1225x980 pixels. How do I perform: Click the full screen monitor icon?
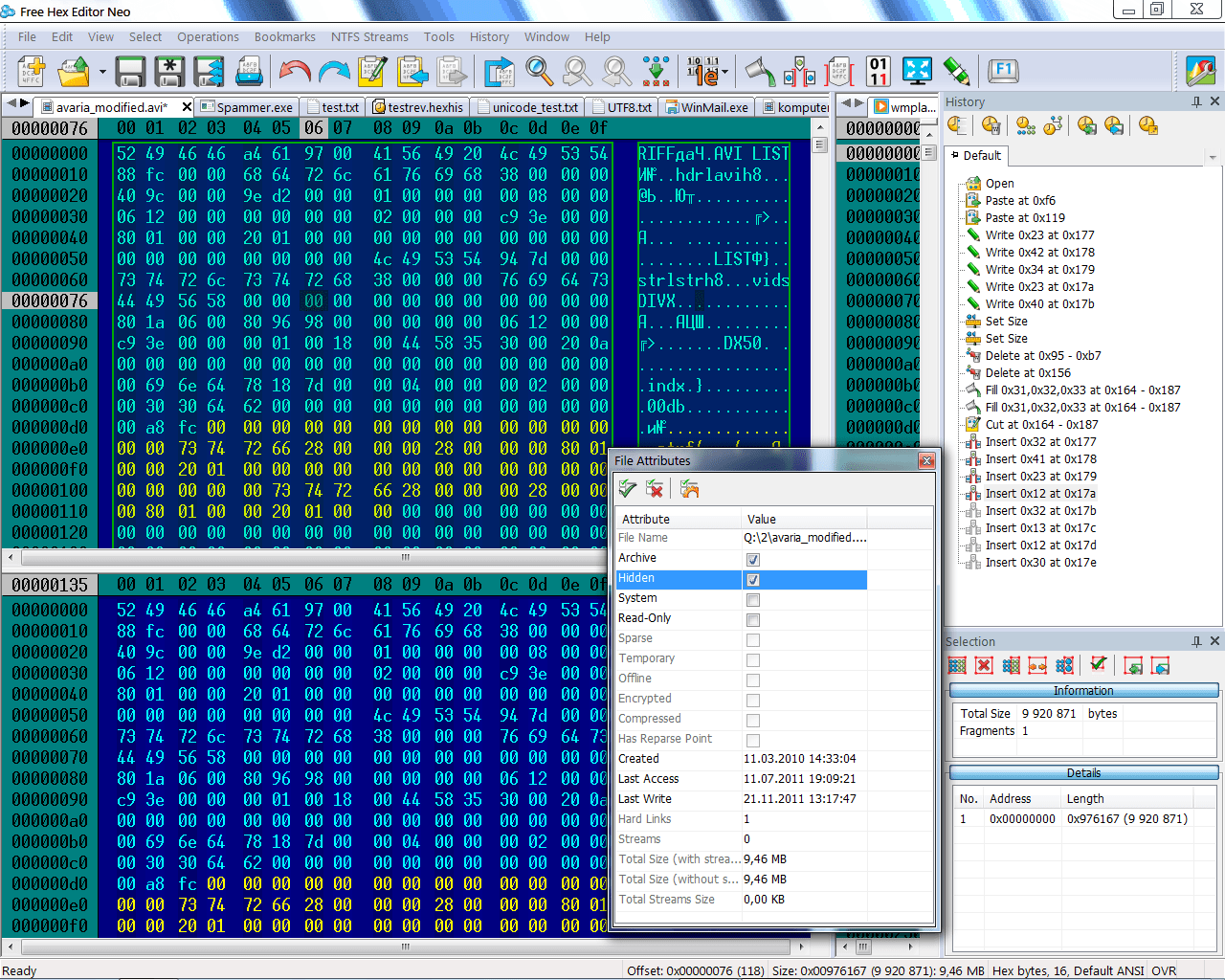pyautogui.click(x=917, y=71)
